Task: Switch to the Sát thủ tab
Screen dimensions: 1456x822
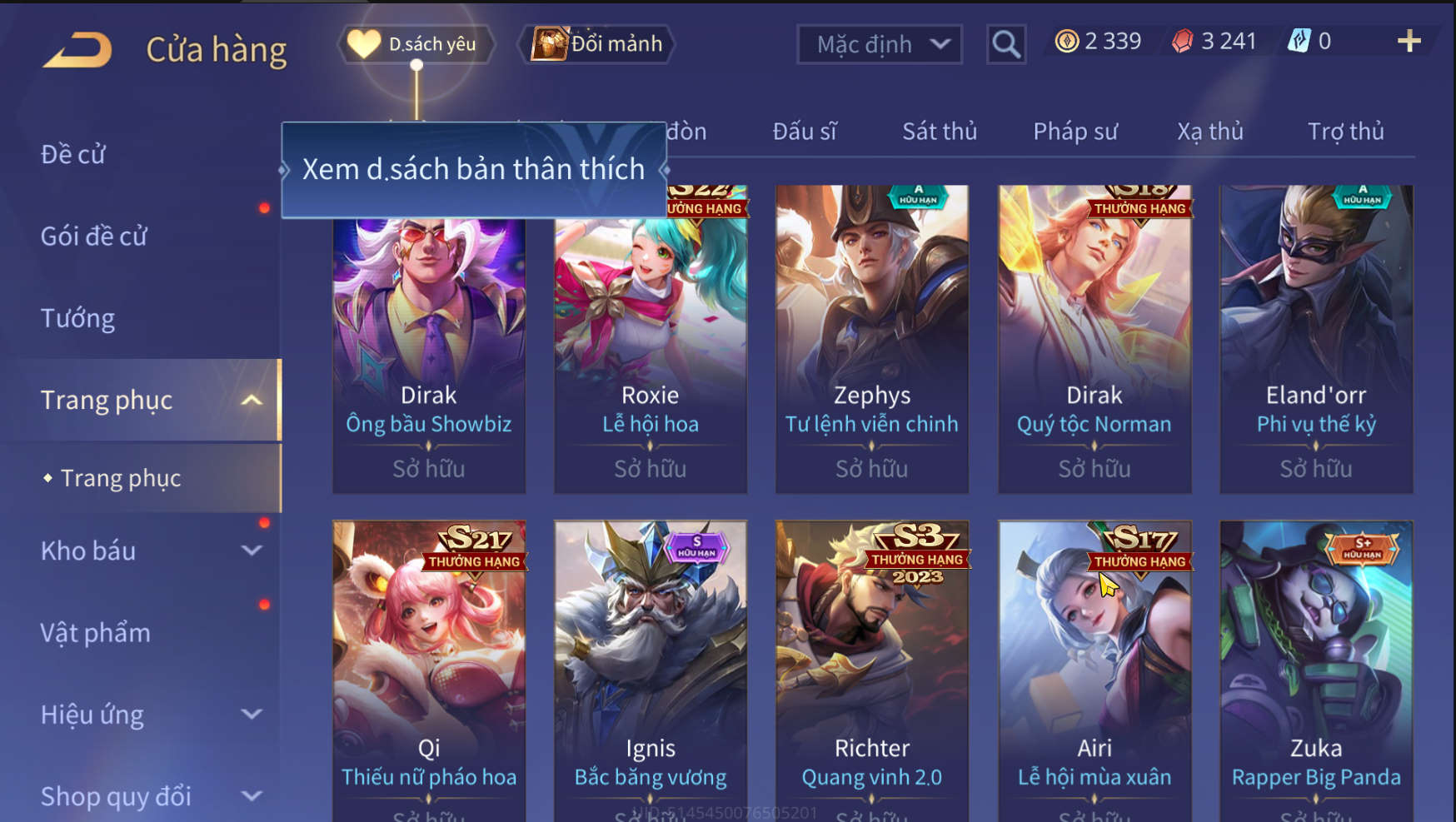Action: pyautogui.click(x=940, y=132)
